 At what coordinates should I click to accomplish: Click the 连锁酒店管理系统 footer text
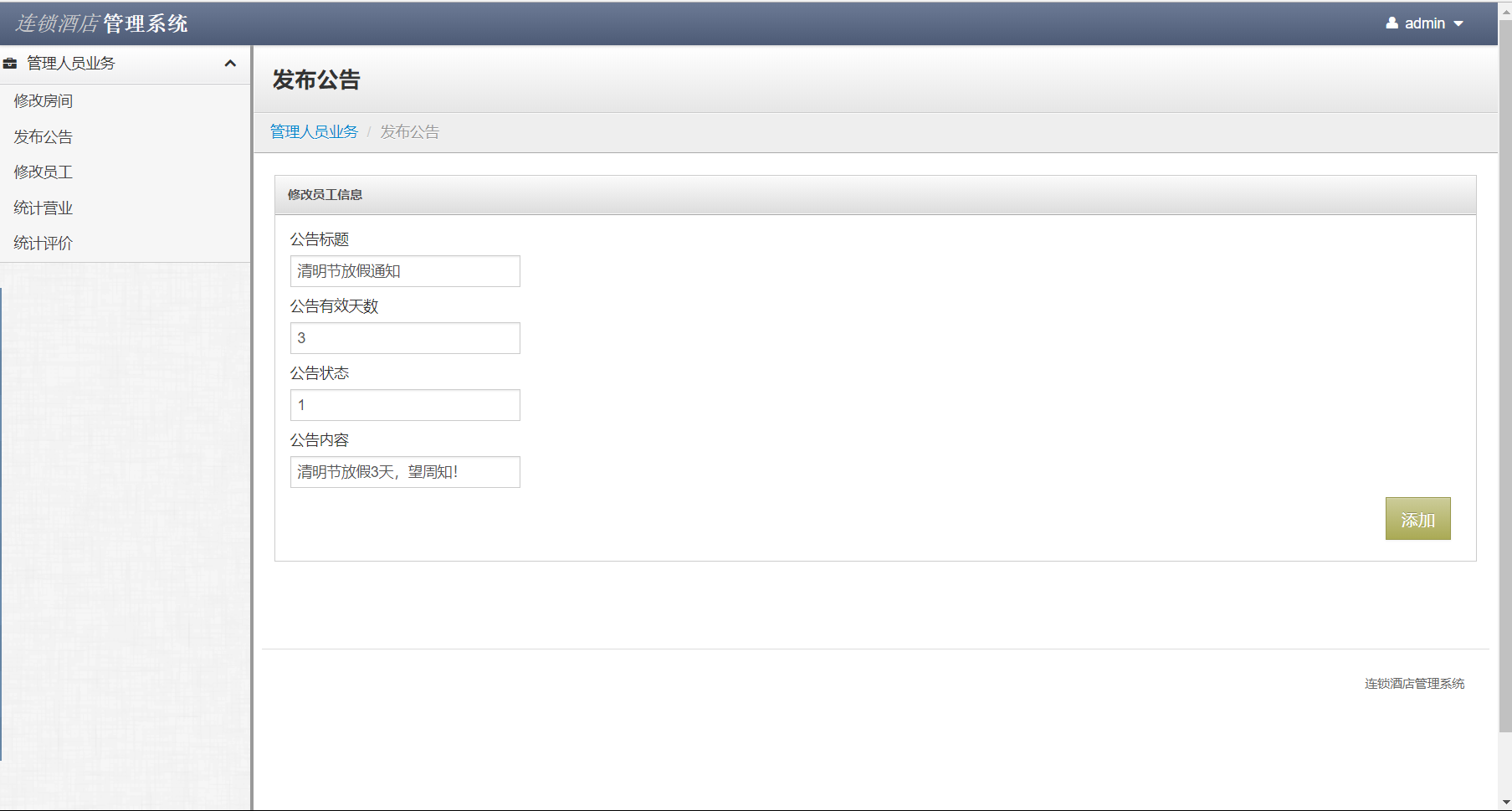click(1413, 684)
